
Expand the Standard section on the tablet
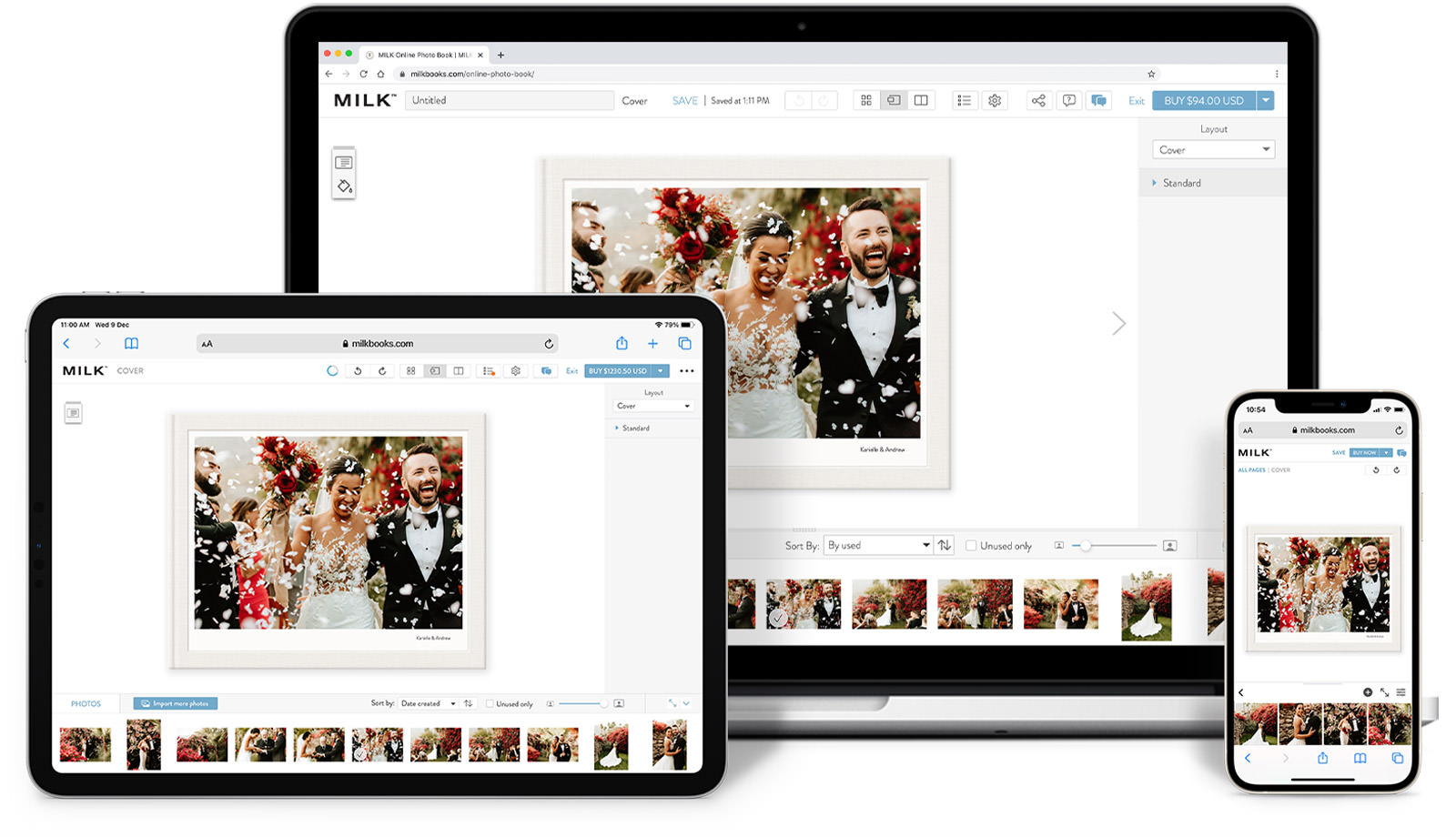coord(653,428)
